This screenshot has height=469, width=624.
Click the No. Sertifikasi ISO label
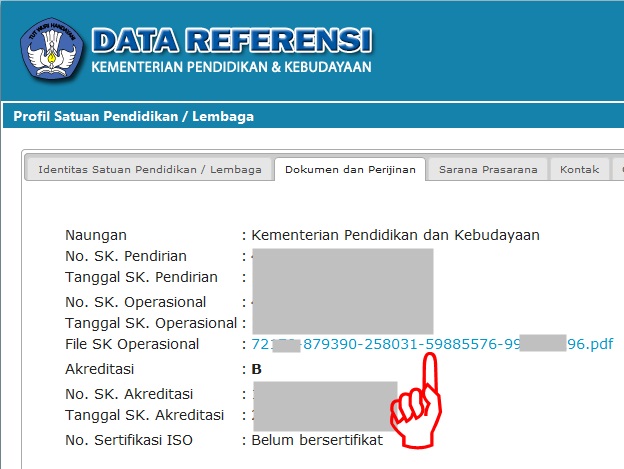(x=129, y=440)
